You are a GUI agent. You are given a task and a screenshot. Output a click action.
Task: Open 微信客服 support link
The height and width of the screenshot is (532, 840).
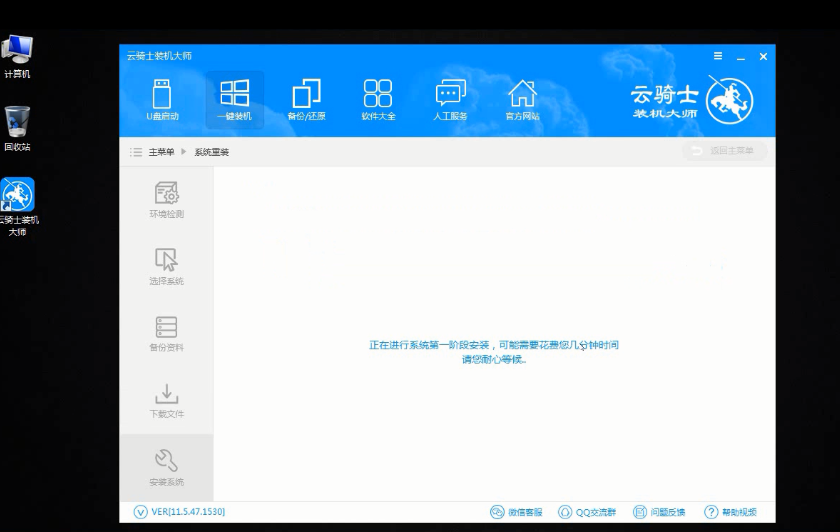click(516, 512)
